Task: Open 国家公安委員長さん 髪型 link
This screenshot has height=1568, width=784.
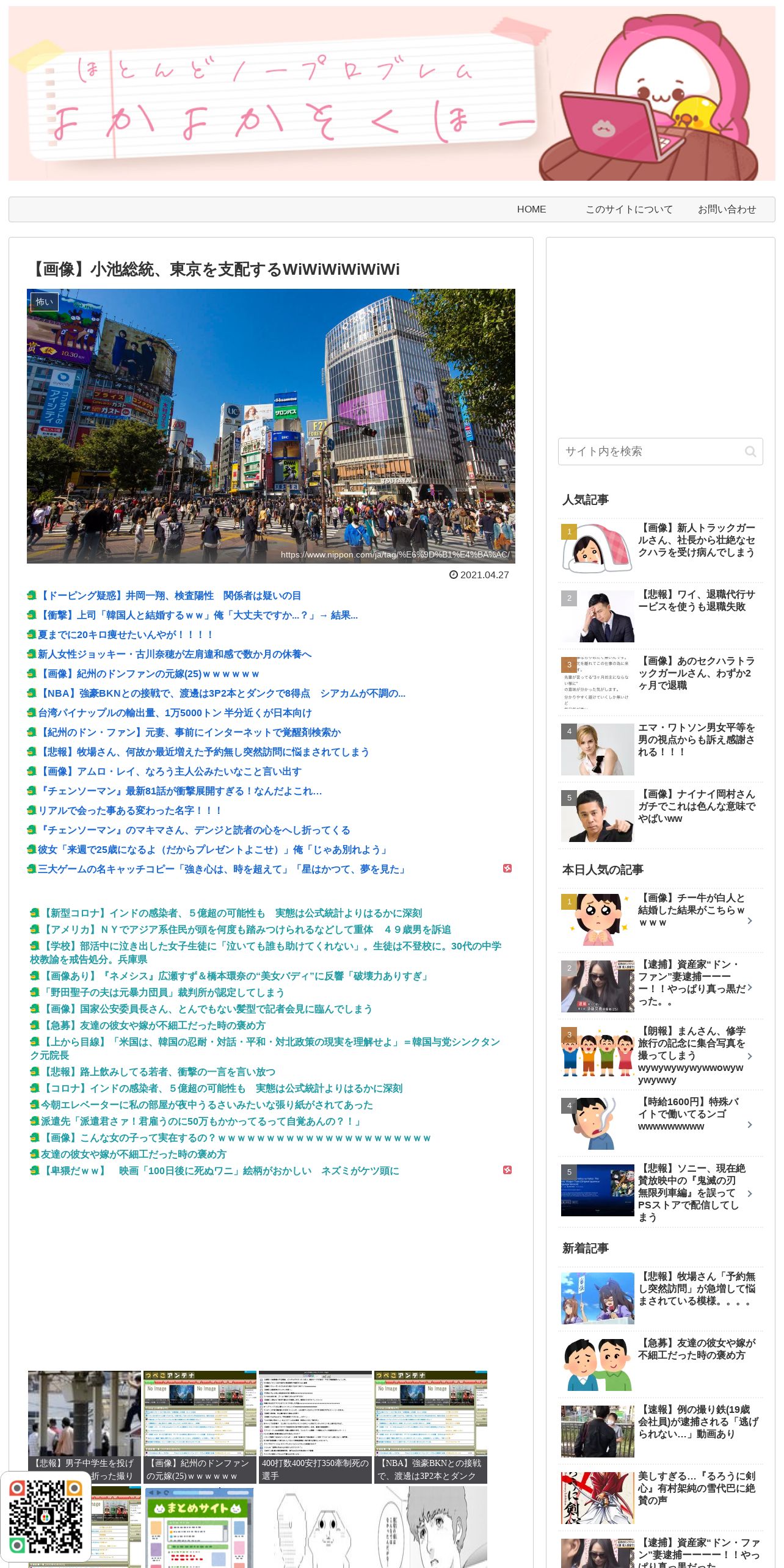Action: coord(206,1009)
